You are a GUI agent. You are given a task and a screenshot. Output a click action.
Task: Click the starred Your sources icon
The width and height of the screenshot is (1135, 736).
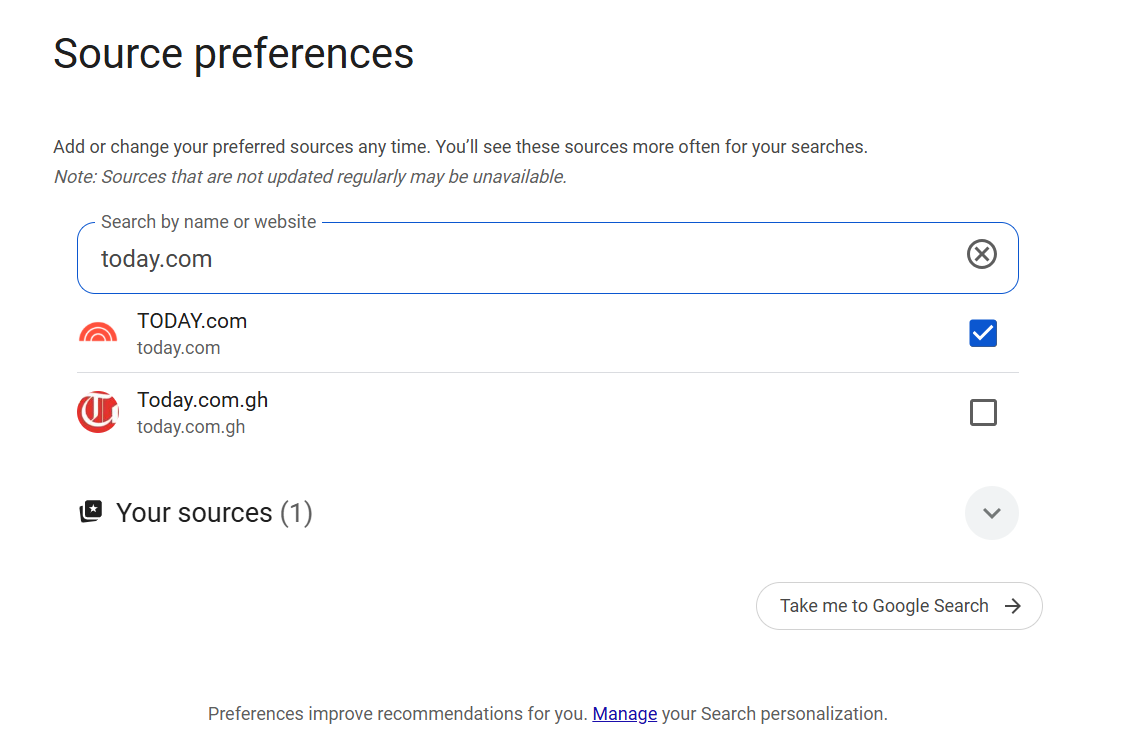click(91, 512)
